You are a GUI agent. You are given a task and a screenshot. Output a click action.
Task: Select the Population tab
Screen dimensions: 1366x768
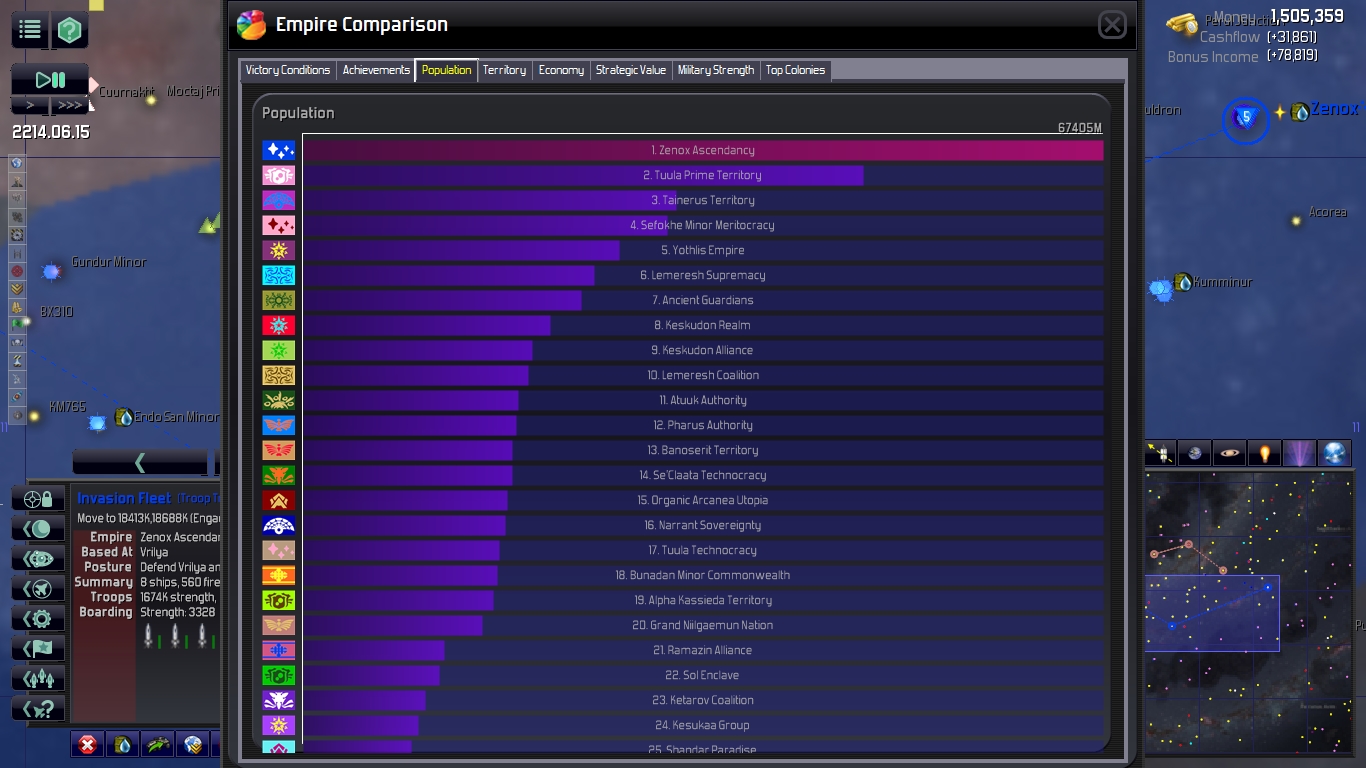pos(446,70)
